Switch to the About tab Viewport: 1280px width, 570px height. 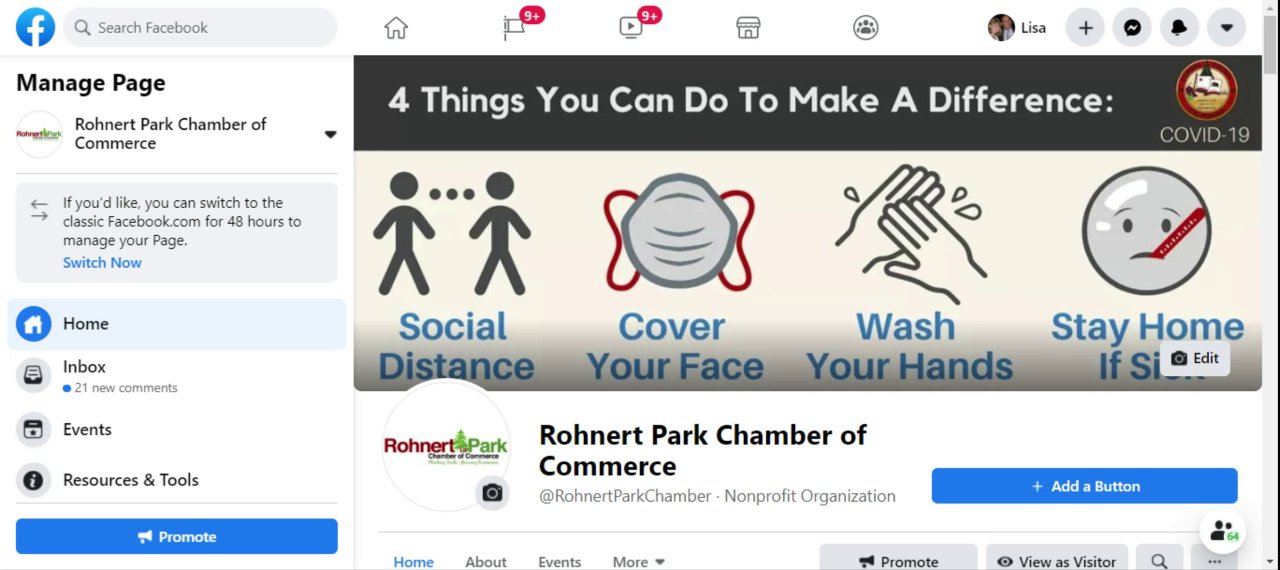click(486, 562)
